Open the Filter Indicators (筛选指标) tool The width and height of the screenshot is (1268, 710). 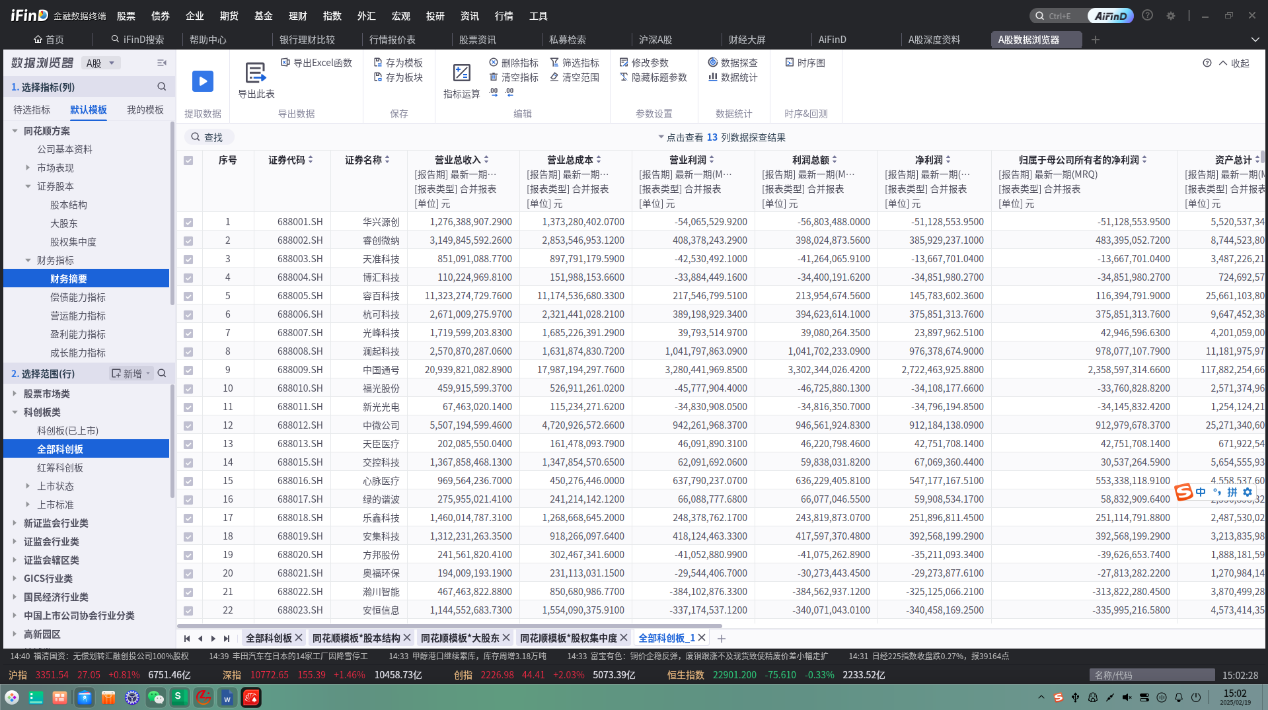[x=574, y=62]
